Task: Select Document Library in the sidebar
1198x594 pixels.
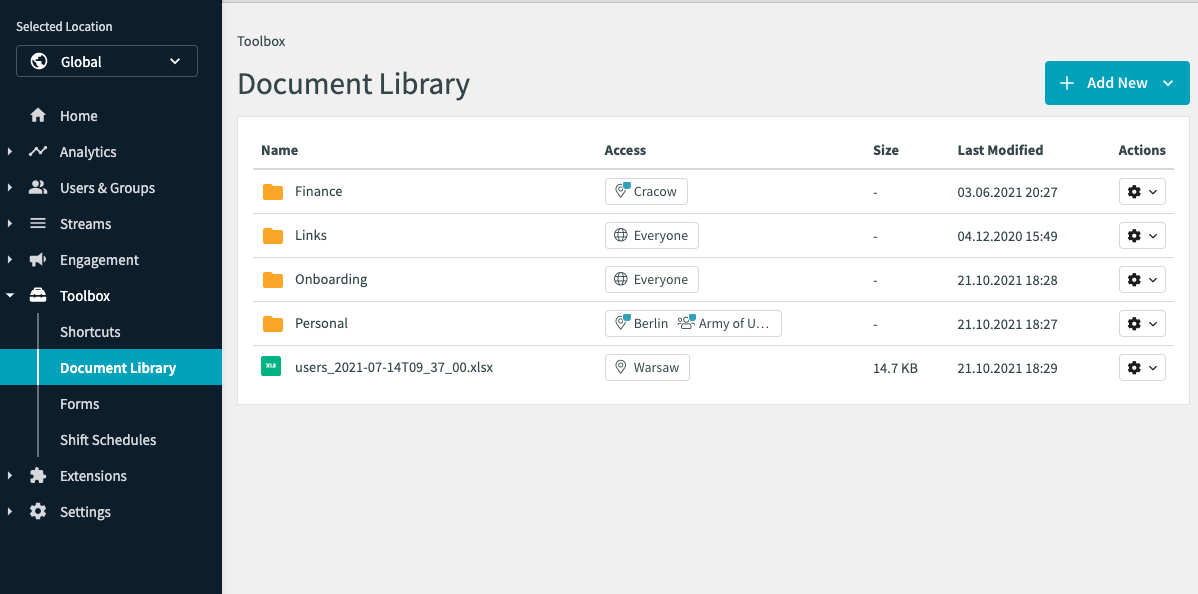Action: (x=111, y=368)
